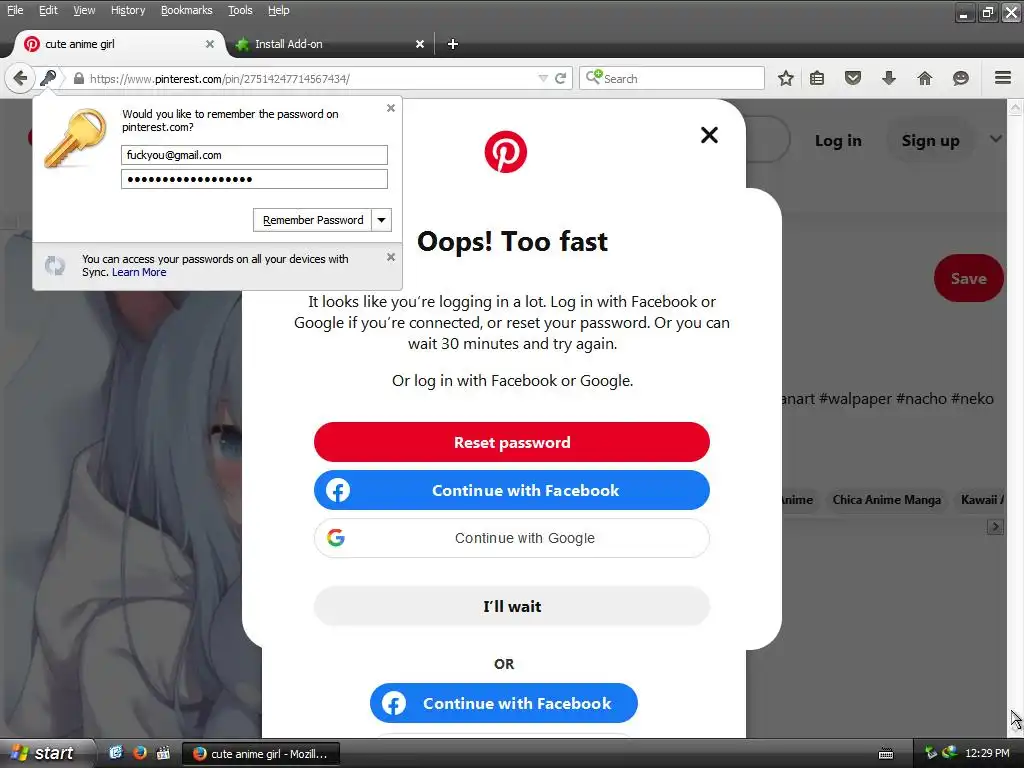Open the Remember Password dropdown arrow
Screen dimensions: 1024x768
click(x=381, y=220)
